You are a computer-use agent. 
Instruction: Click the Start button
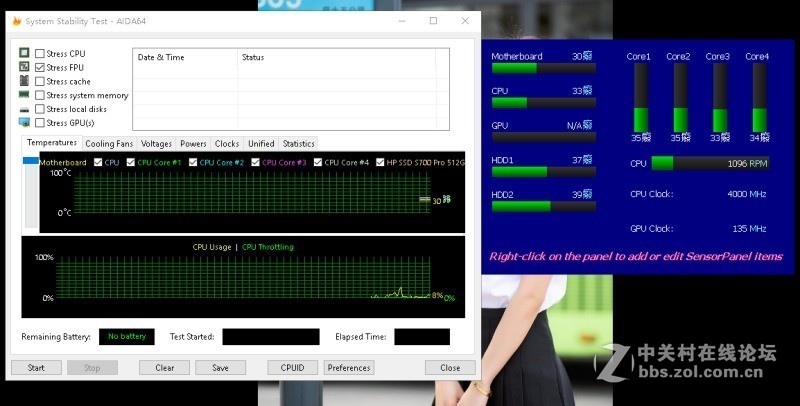[x=36, y=368]
